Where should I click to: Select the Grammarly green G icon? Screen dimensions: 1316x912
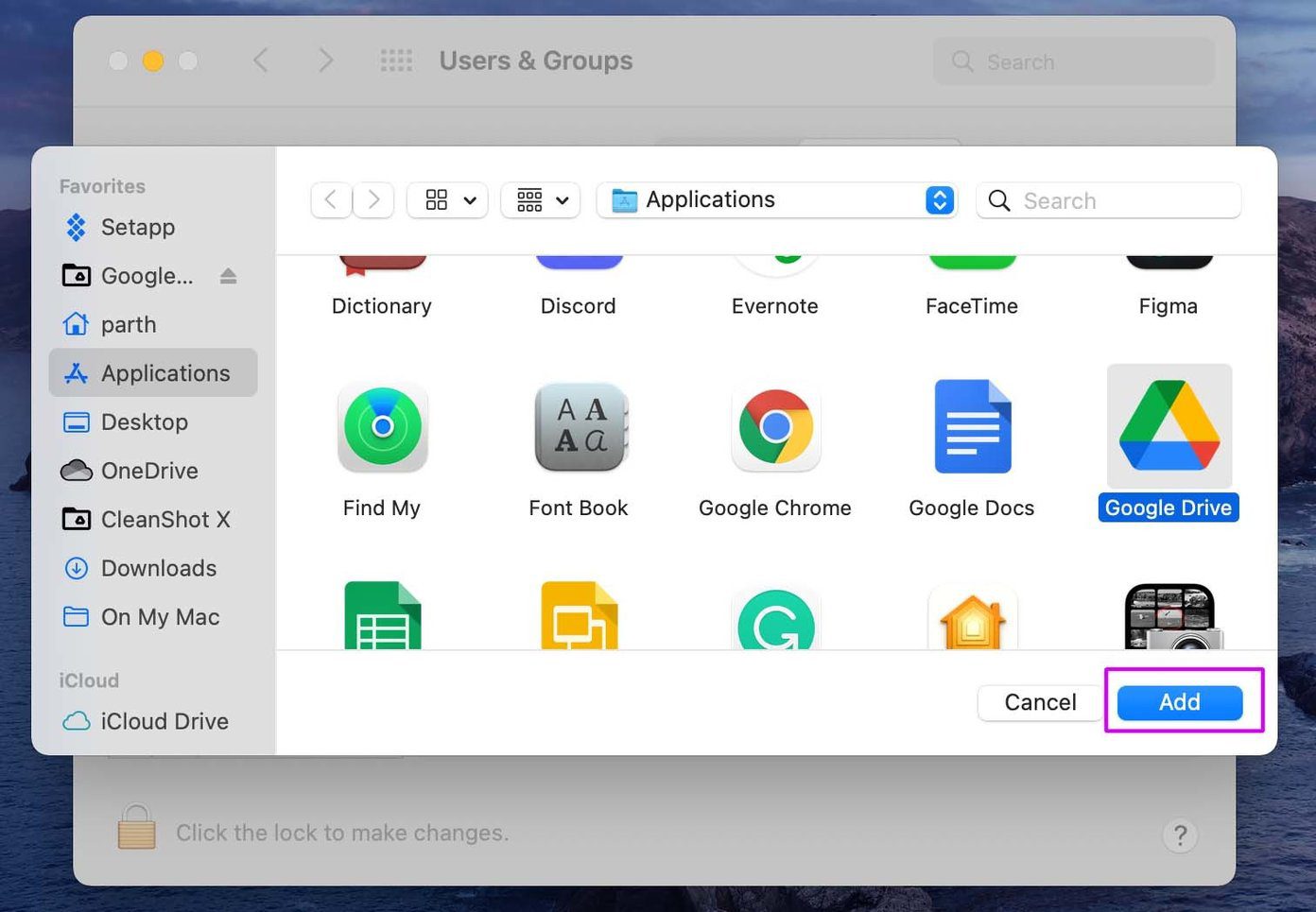[x=776, y=619]
